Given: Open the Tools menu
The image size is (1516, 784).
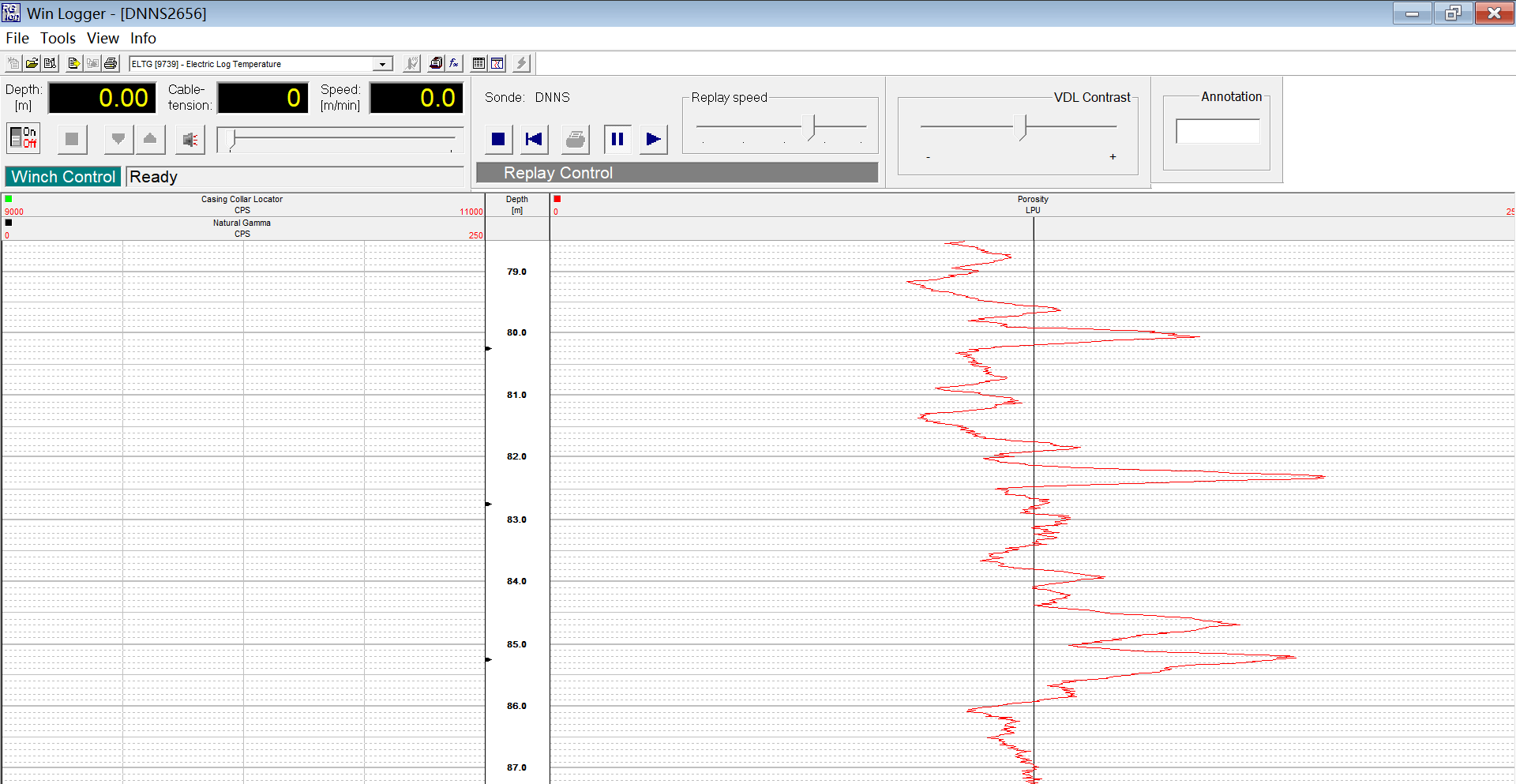Looking at the screenshot, I should coord(58,38).
